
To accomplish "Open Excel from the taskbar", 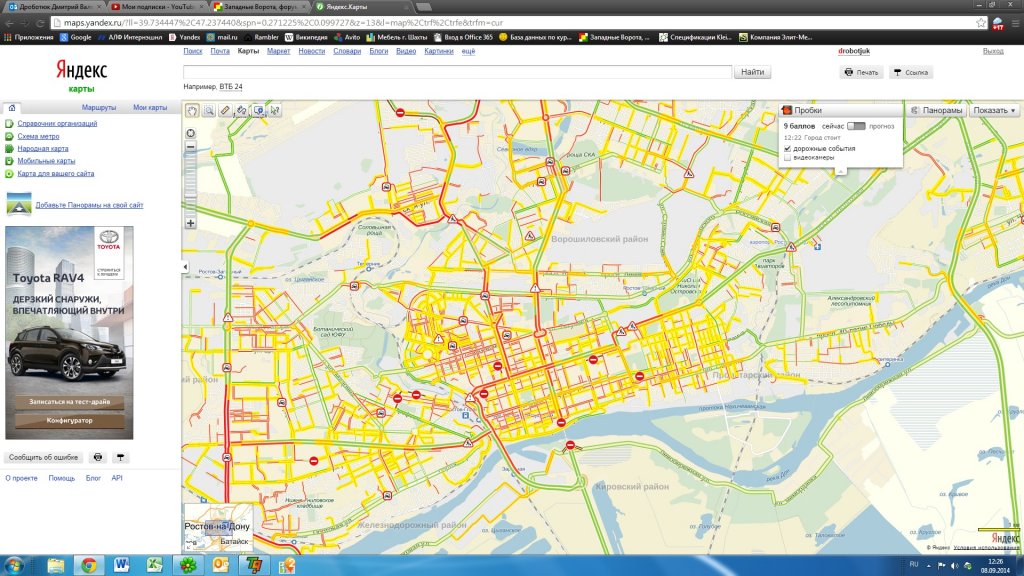I will point(155,565).
